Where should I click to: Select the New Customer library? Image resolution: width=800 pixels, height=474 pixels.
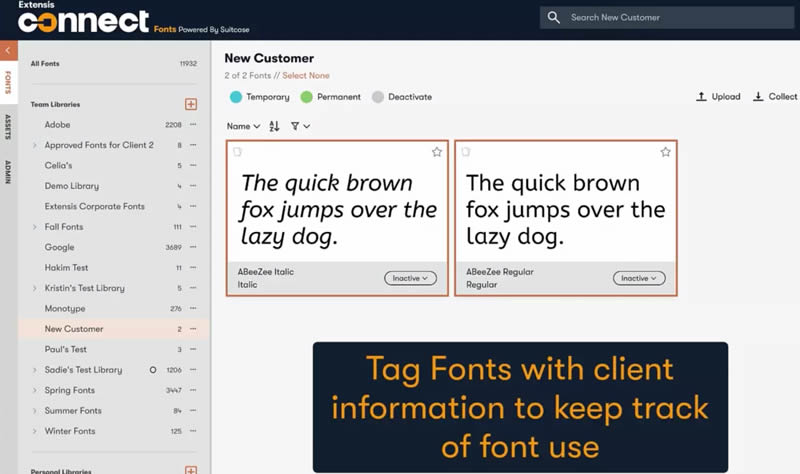(x=73, y=329)
